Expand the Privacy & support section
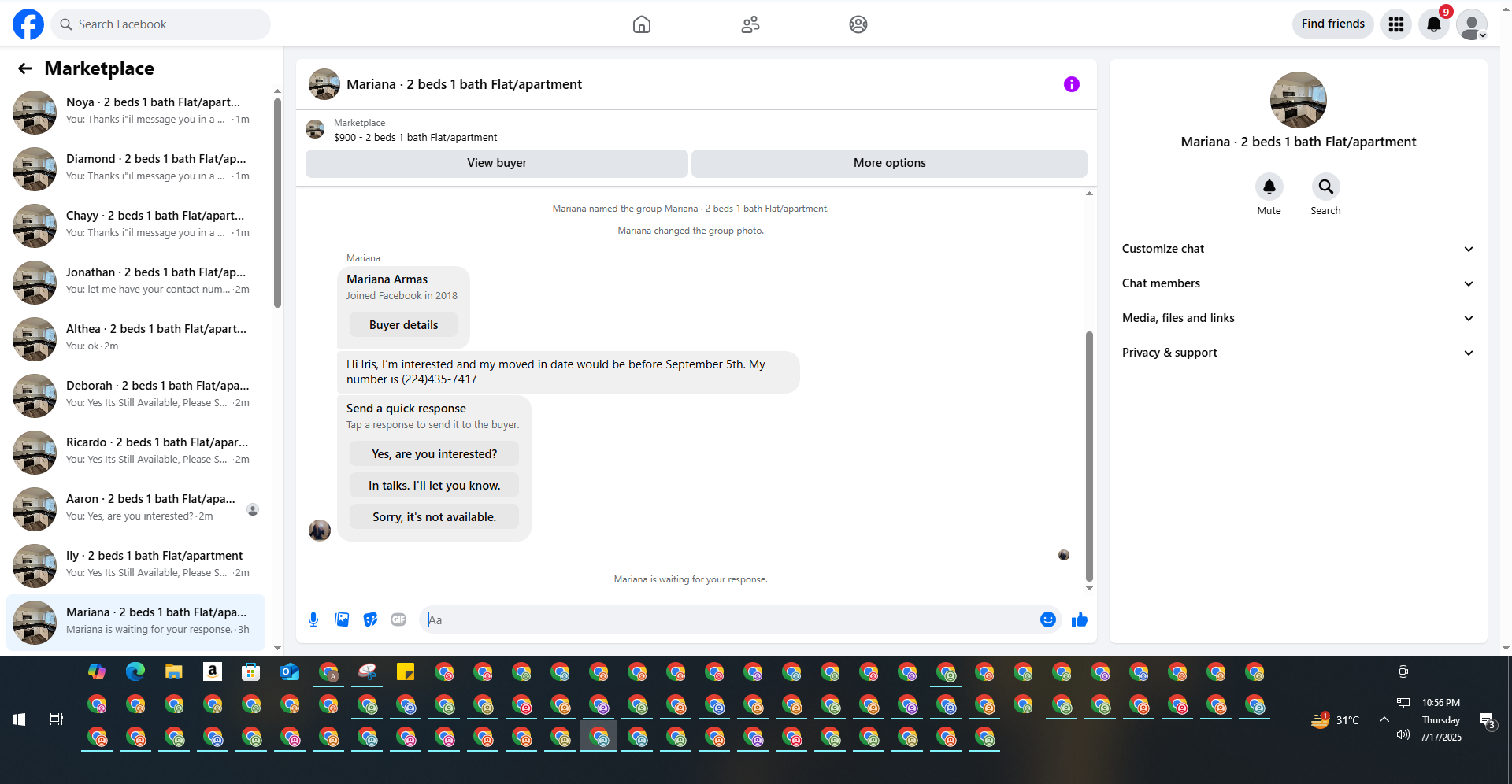1512x784 pixels. [x=1298, y=353]
